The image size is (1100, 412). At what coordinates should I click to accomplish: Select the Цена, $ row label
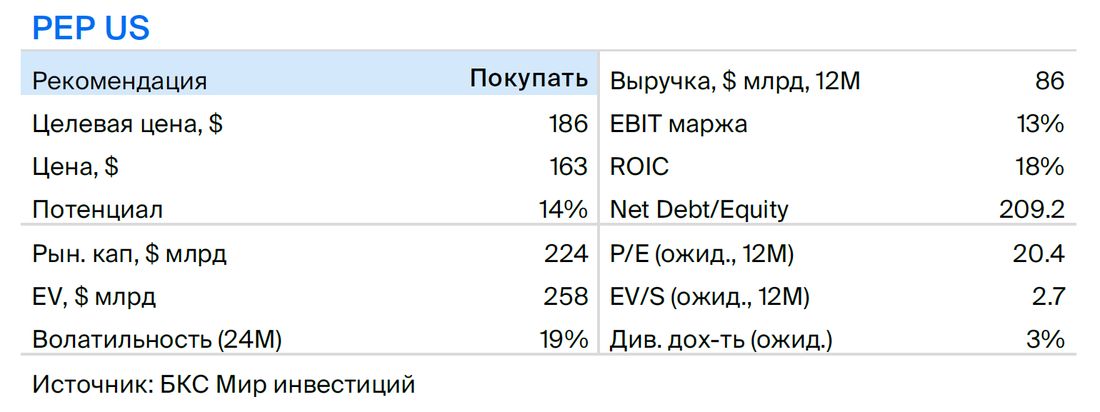[76, 167]
